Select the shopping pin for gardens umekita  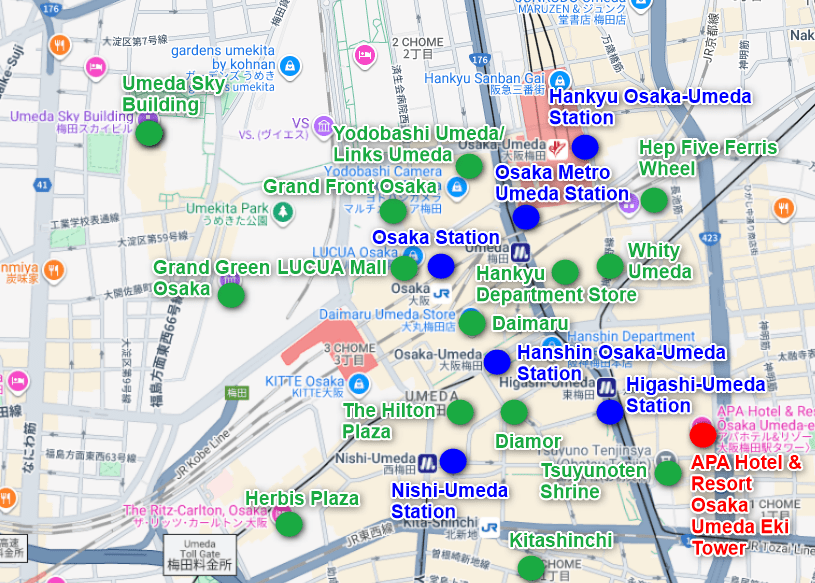coord(290,67)
